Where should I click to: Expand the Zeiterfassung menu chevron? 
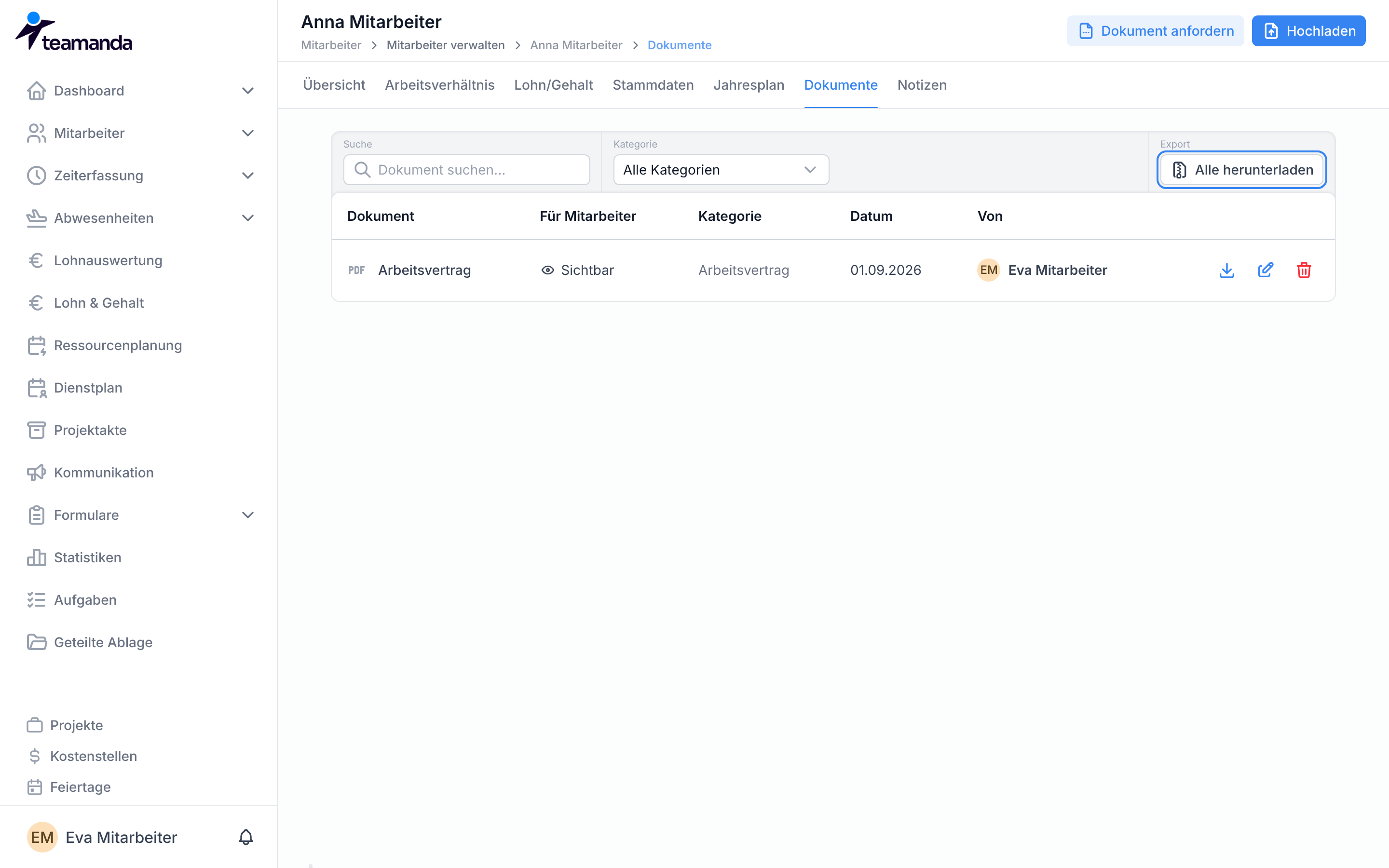(247, 176)
